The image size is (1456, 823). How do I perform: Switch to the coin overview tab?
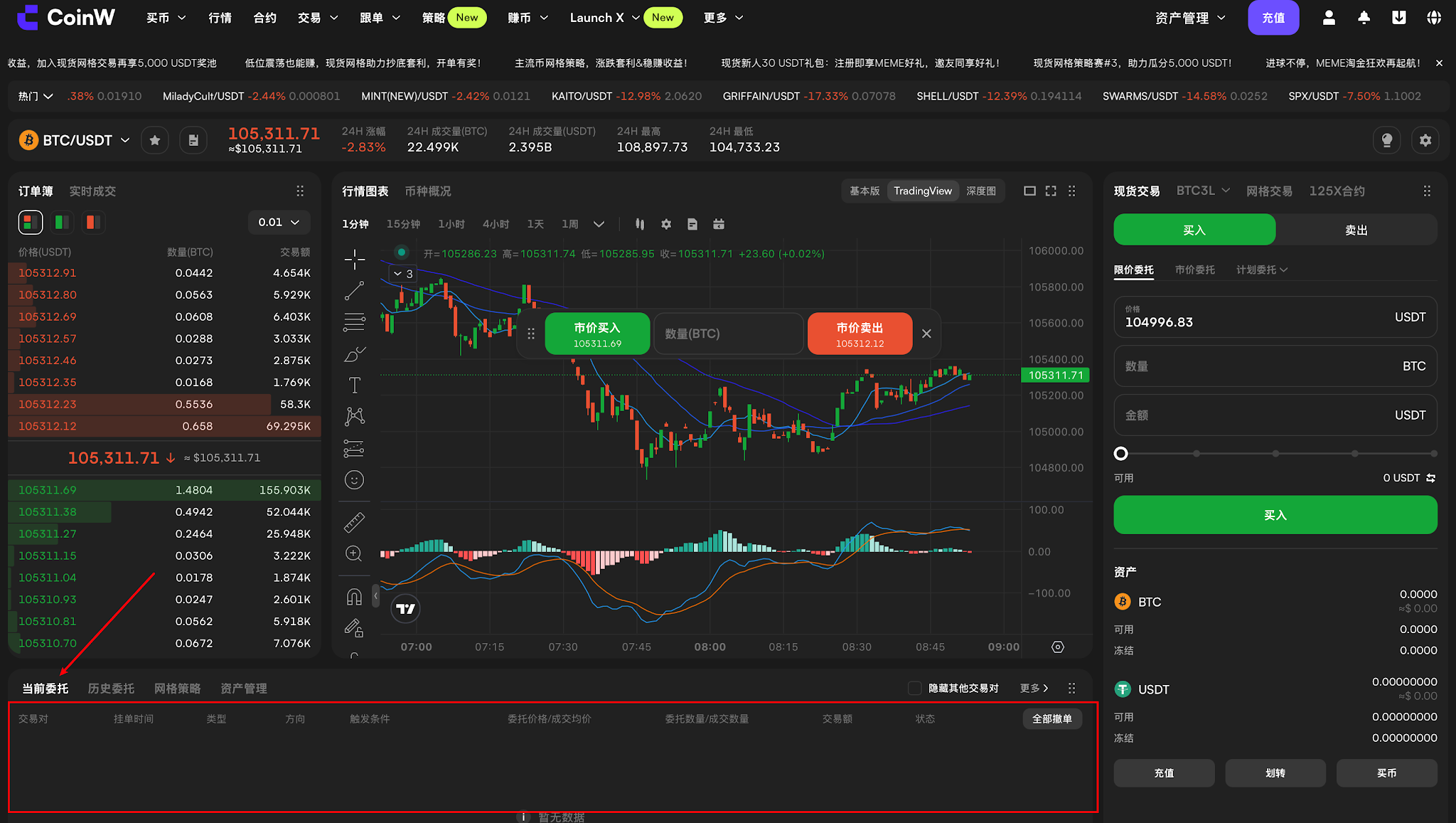(x=428, y=191)
